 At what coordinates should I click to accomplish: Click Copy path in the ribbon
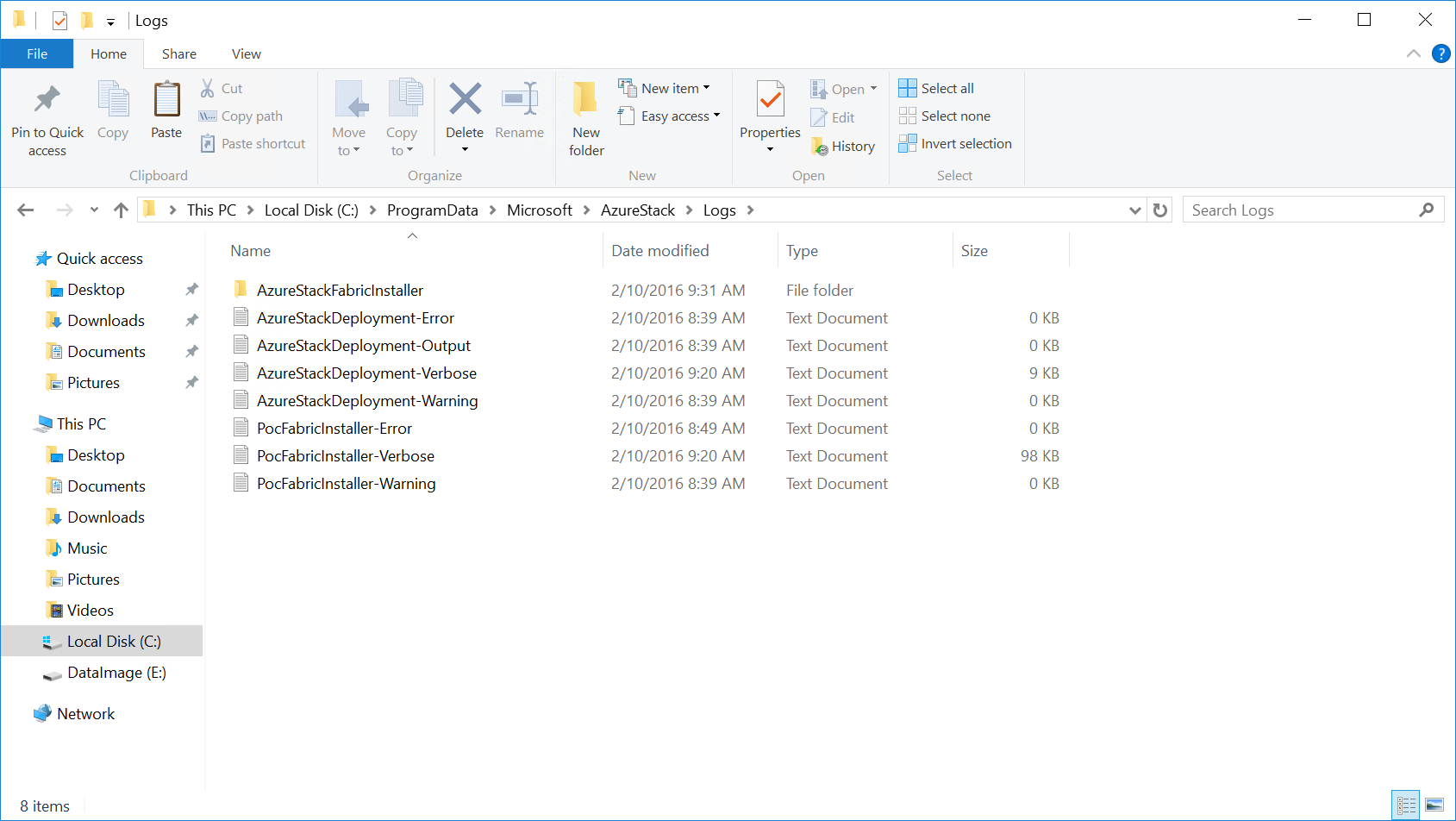[x=241, y=116]
